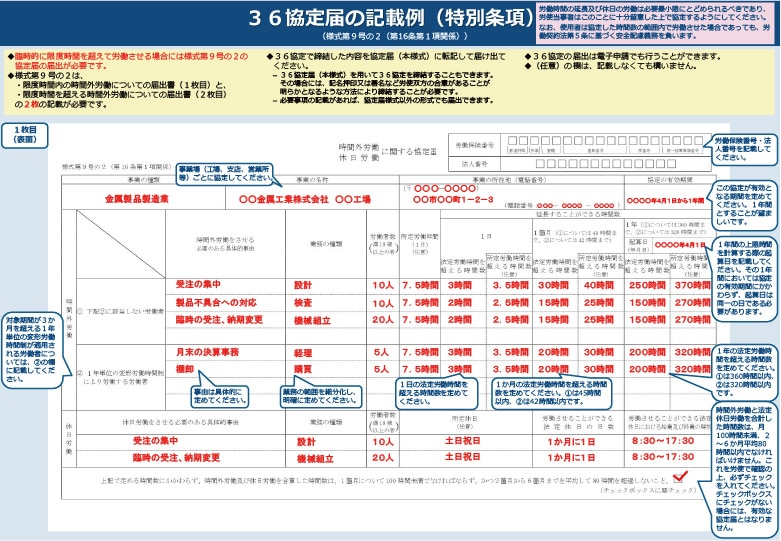
Task: Click 320時間 in the 購買 row
Action: 692,369
